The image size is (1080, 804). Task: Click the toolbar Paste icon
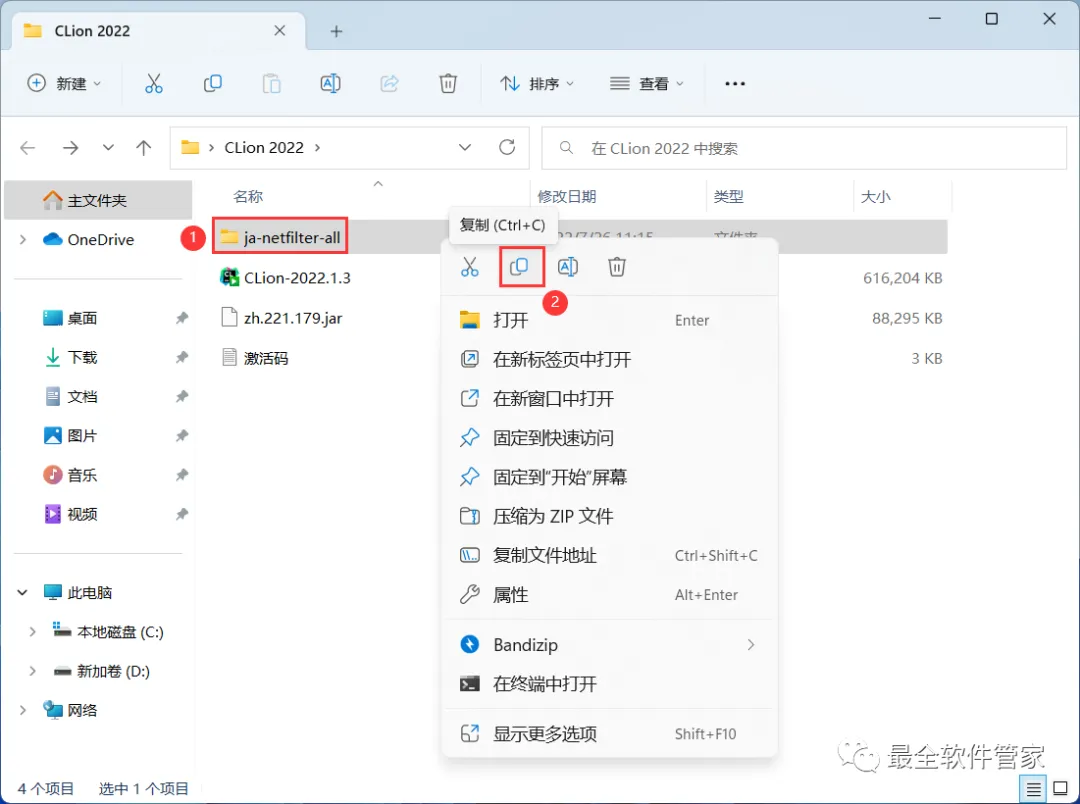[x=271, y=83]
